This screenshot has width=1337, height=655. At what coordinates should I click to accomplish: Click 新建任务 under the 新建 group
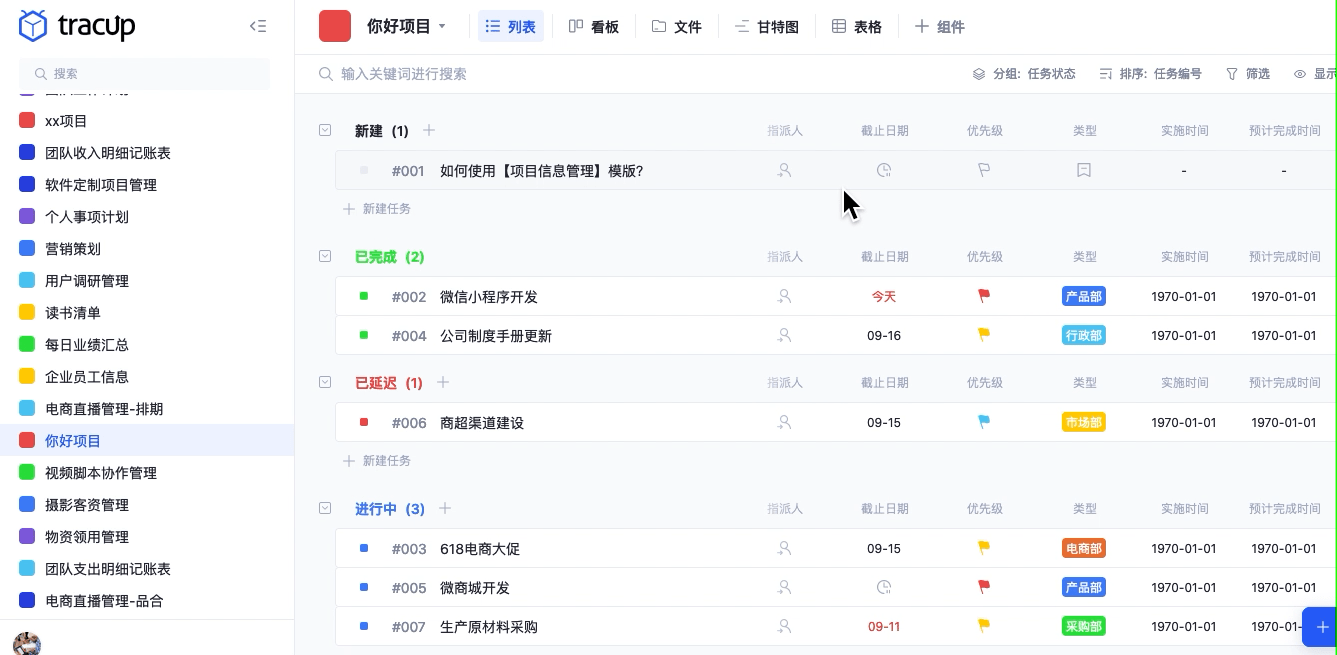[378, 208]
